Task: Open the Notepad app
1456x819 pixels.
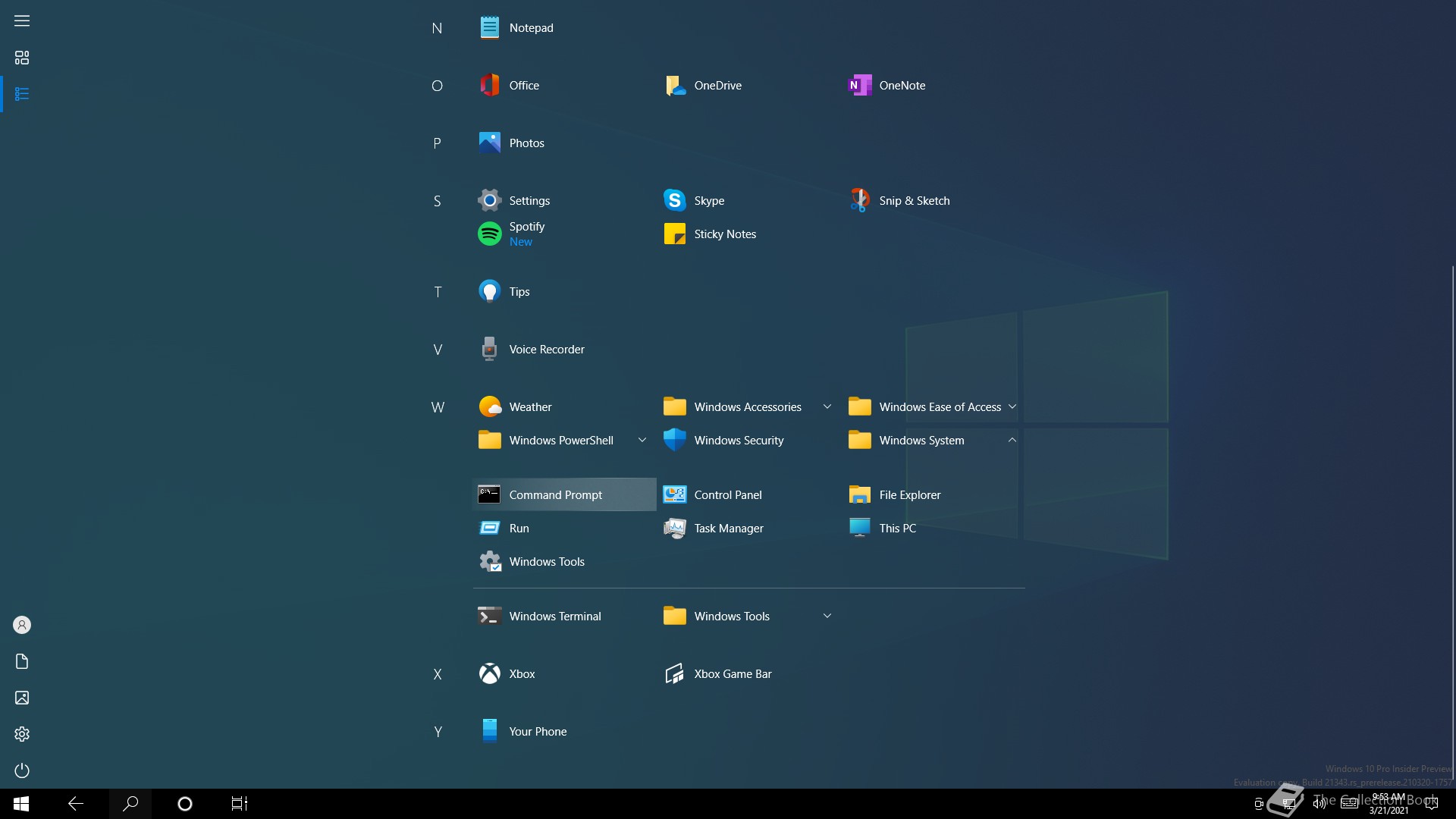Action: (x=564, y=28)
